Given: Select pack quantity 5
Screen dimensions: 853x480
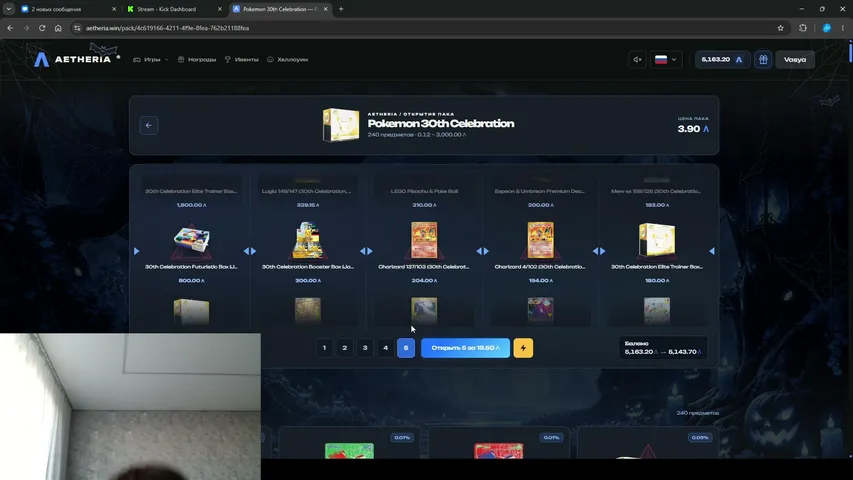Looking at the screenshot, I should pyautogui.click(x=406, y=348).
